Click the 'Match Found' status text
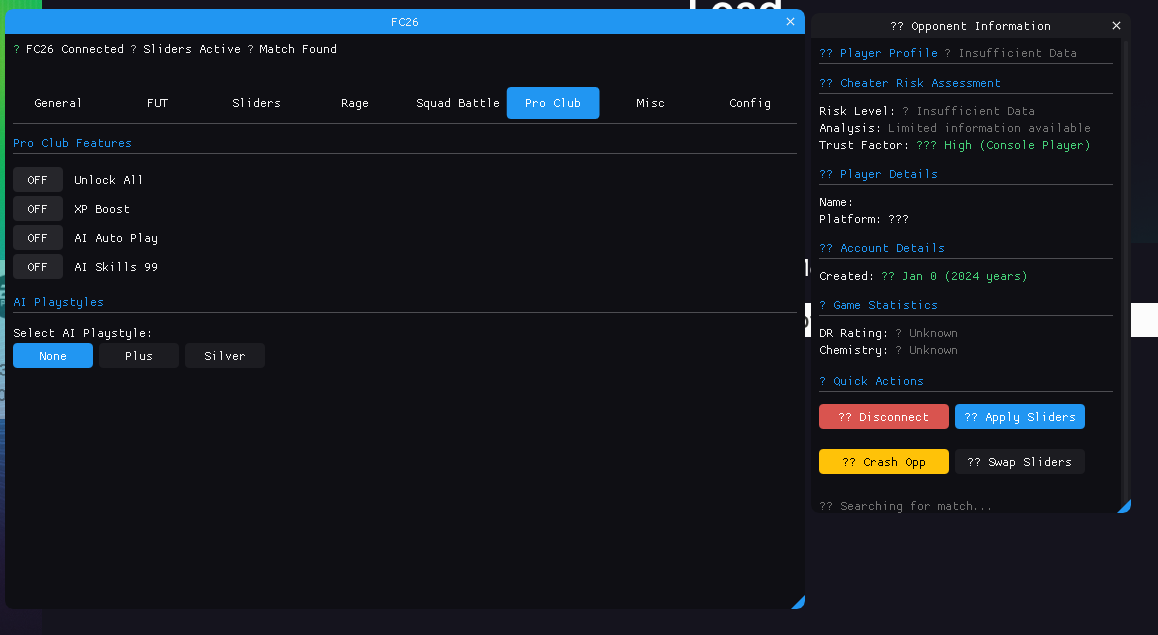Viewport: 1158px width, 635px height. [x=298, y=49]
